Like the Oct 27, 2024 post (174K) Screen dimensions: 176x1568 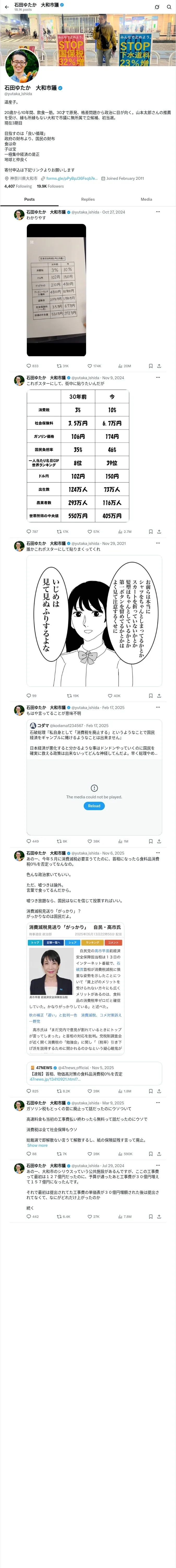94,366
